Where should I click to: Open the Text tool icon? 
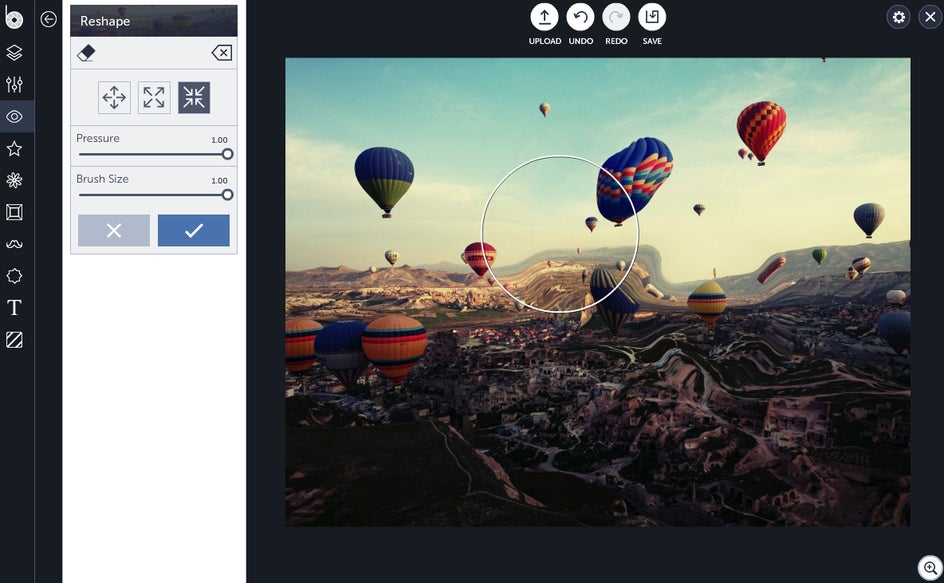coord(14,308)
